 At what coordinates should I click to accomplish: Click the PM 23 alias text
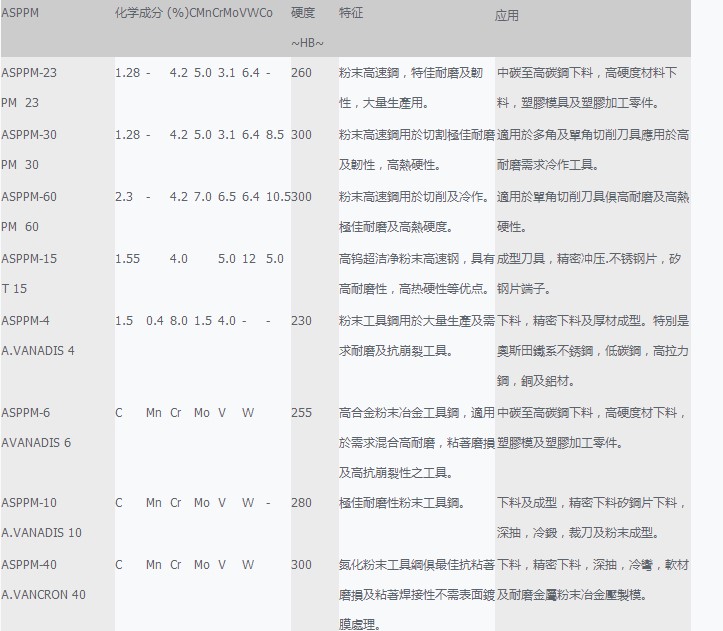tap(20, 103)
